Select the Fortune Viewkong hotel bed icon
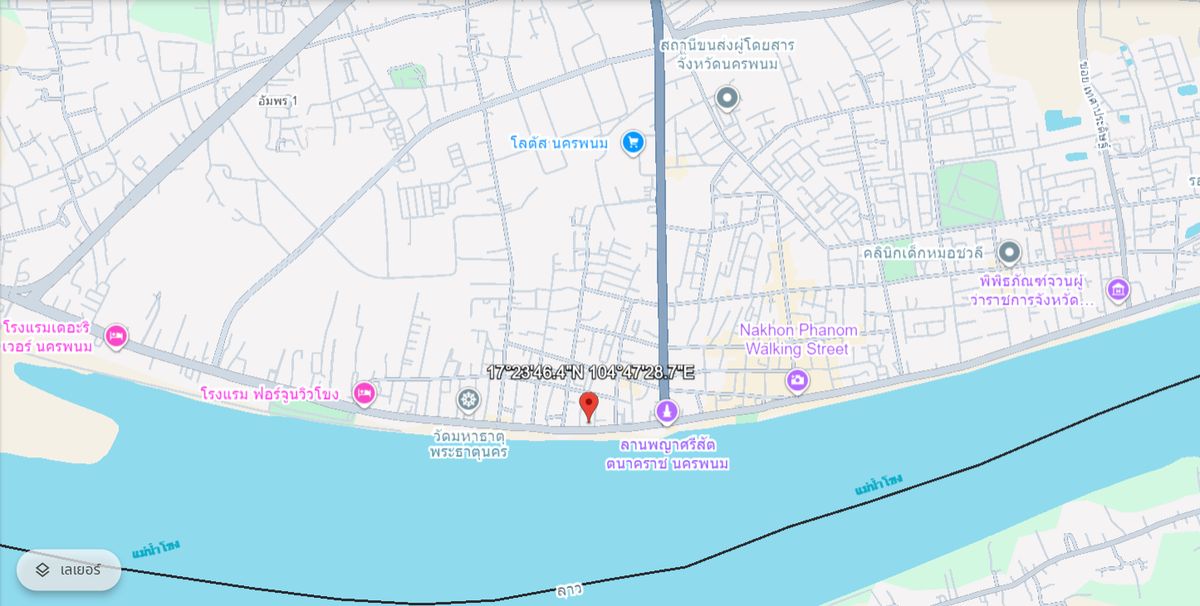 point(364,393)
